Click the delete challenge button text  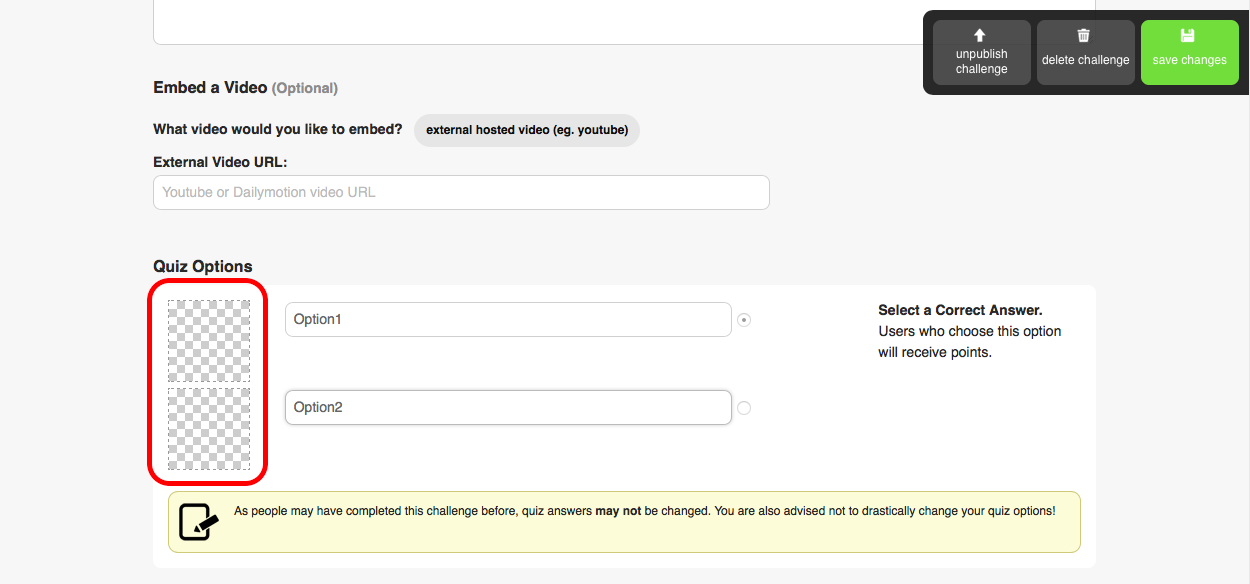pyautogui.click(x=1085, y=60)
